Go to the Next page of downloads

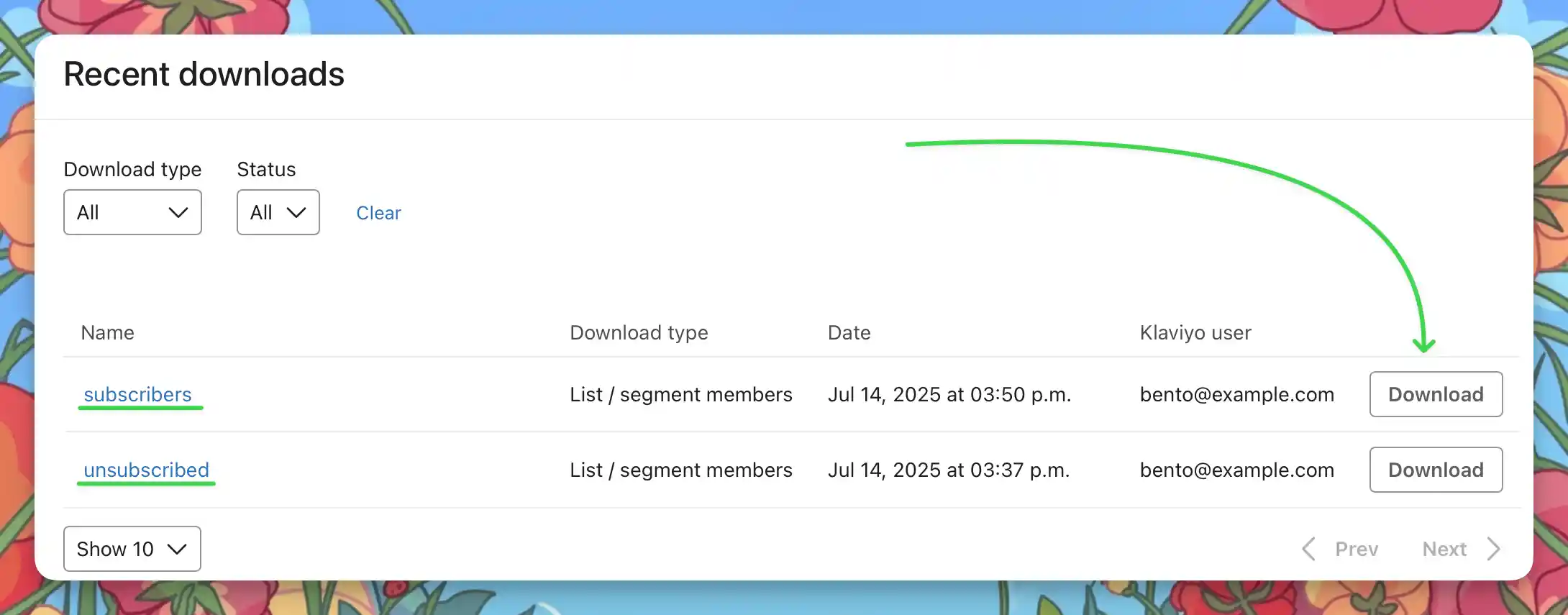[1444, 549]
